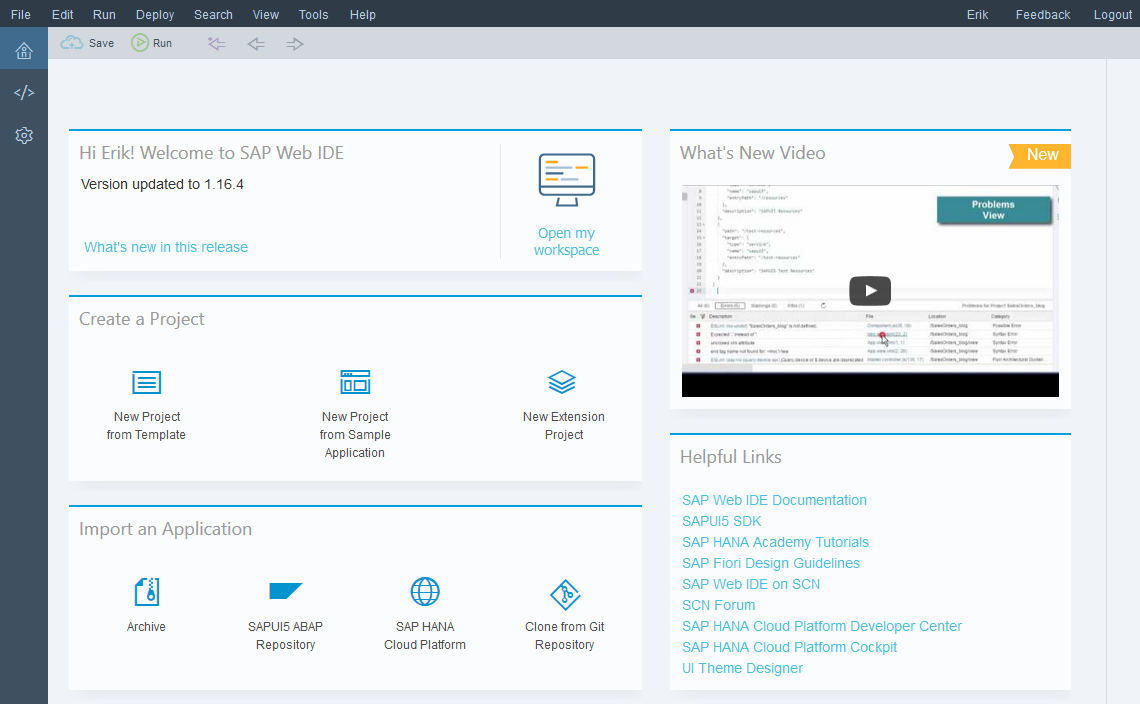Open the View menu
This screenshot has width=1140, height=704.
click(265, 15)
